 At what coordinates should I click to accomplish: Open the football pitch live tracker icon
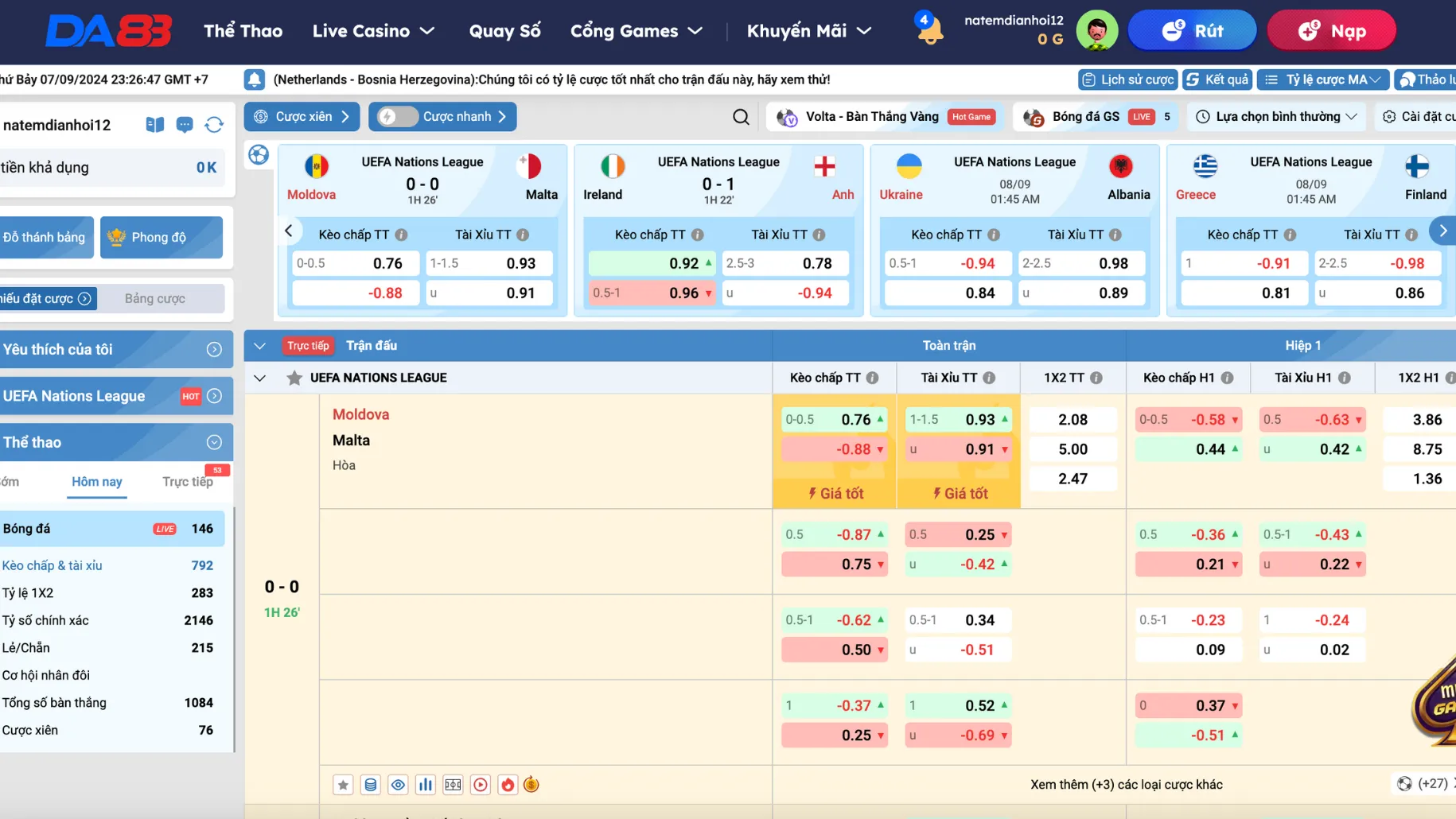[x=454, y=785]
